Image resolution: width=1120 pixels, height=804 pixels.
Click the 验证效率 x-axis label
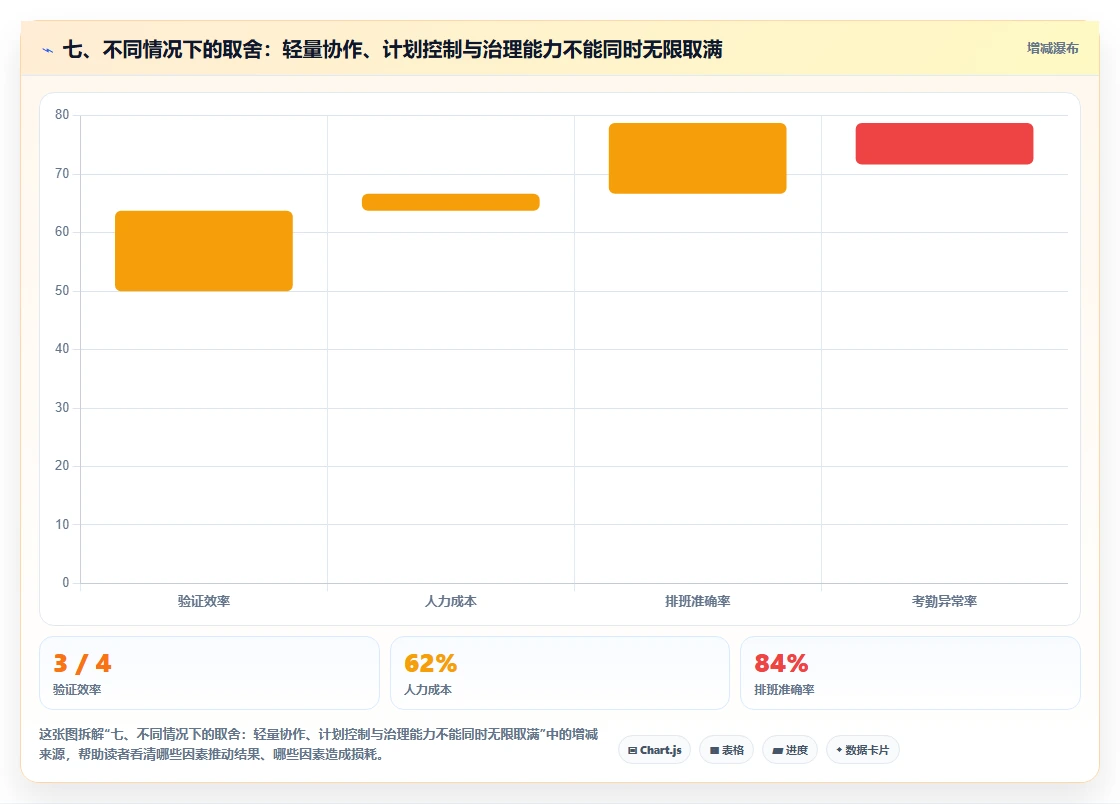(204, 601)
